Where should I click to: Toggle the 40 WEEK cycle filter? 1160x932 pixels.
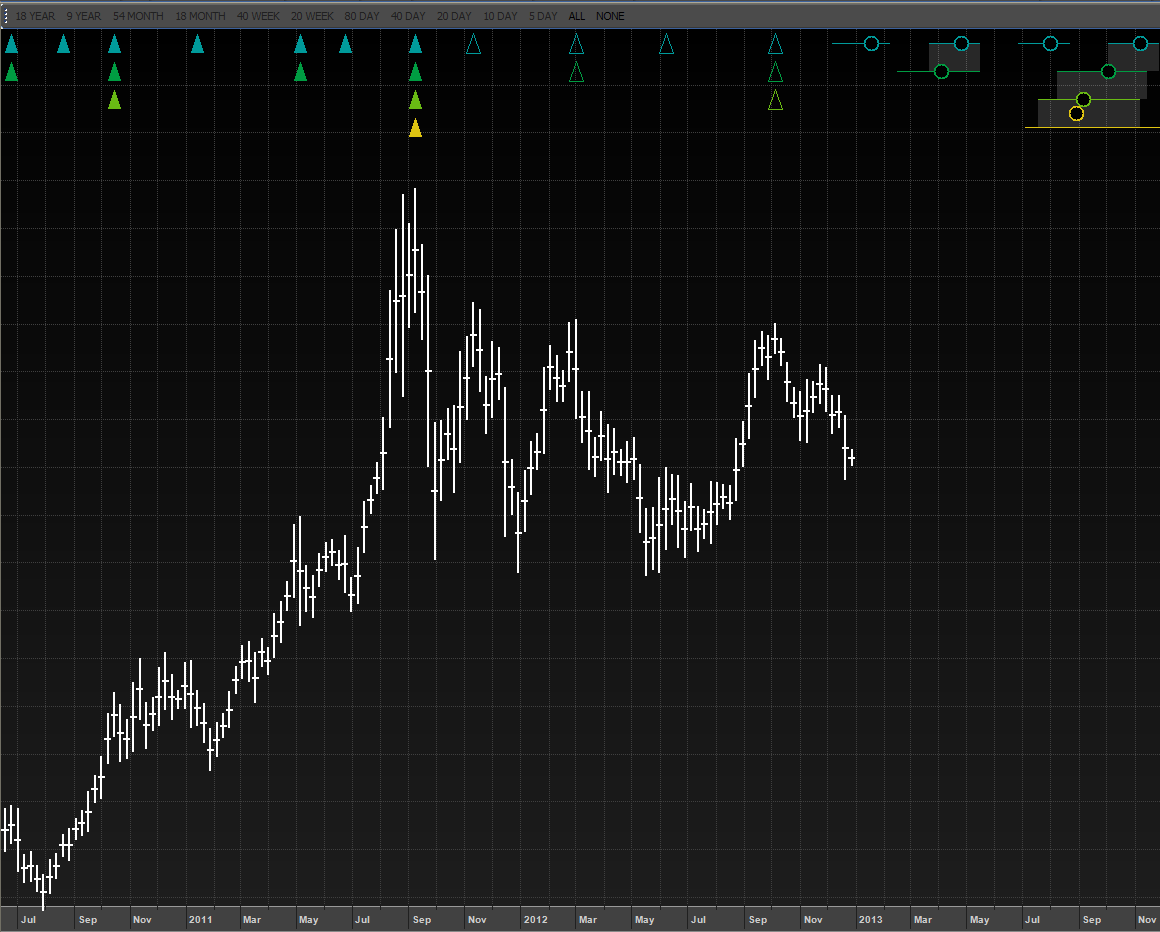point(258,16)
